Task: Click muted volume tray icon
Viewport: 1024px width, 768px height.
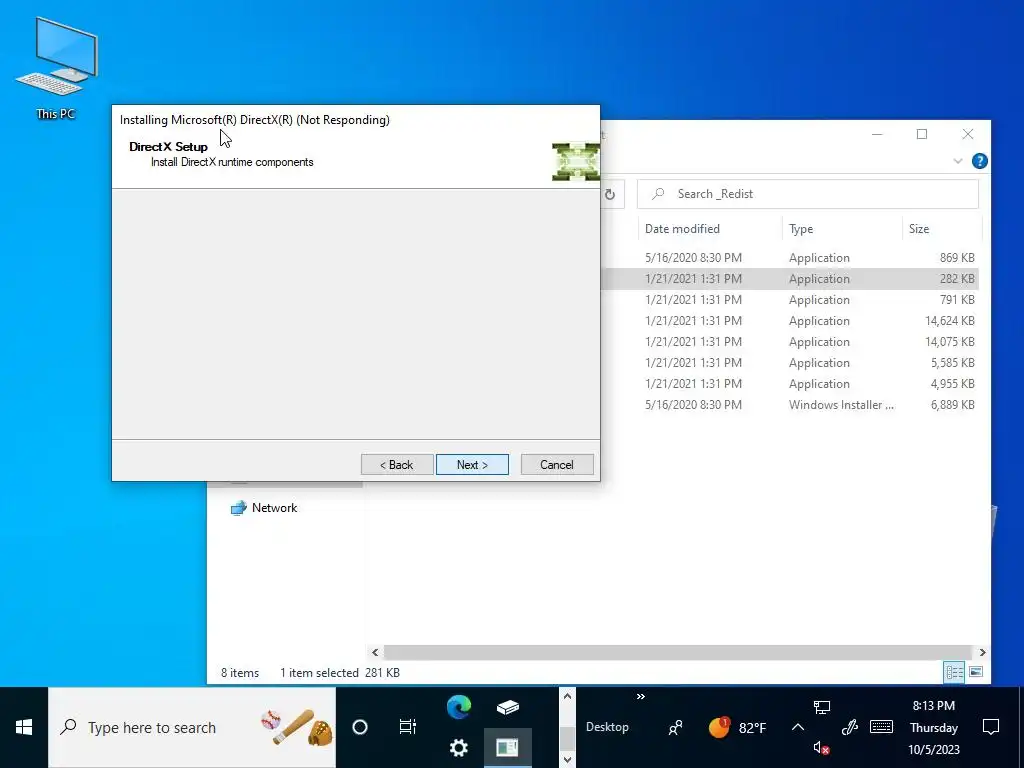Action: pyautogui.click(x=822, y=748)
